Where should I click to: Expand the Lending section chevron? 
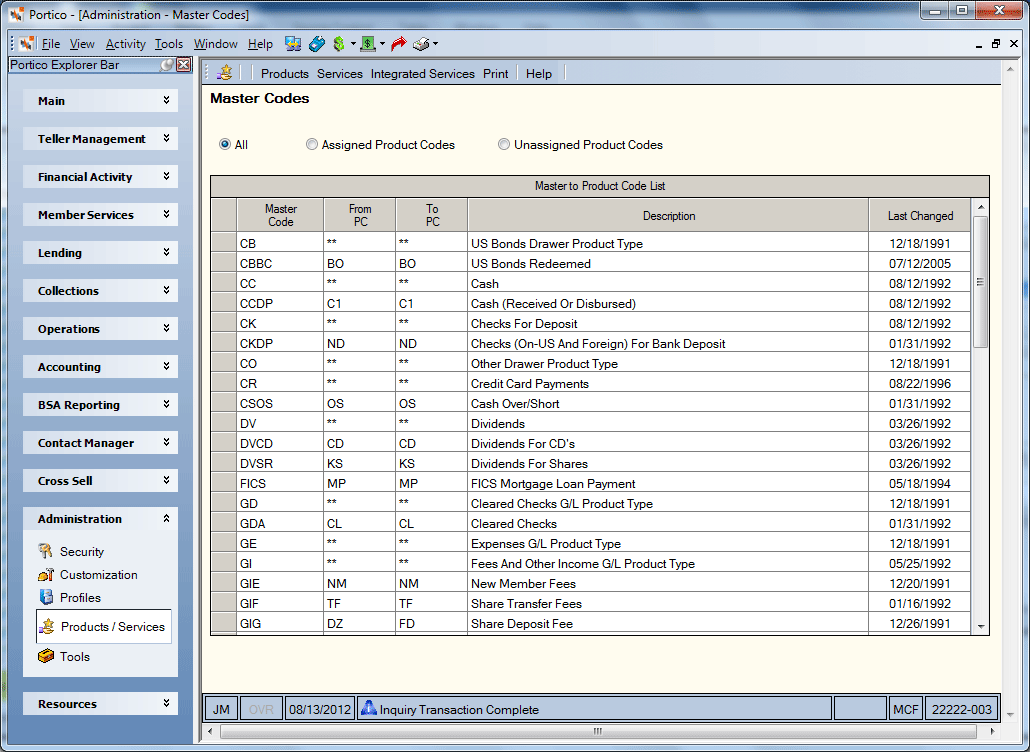click(166, 253)
